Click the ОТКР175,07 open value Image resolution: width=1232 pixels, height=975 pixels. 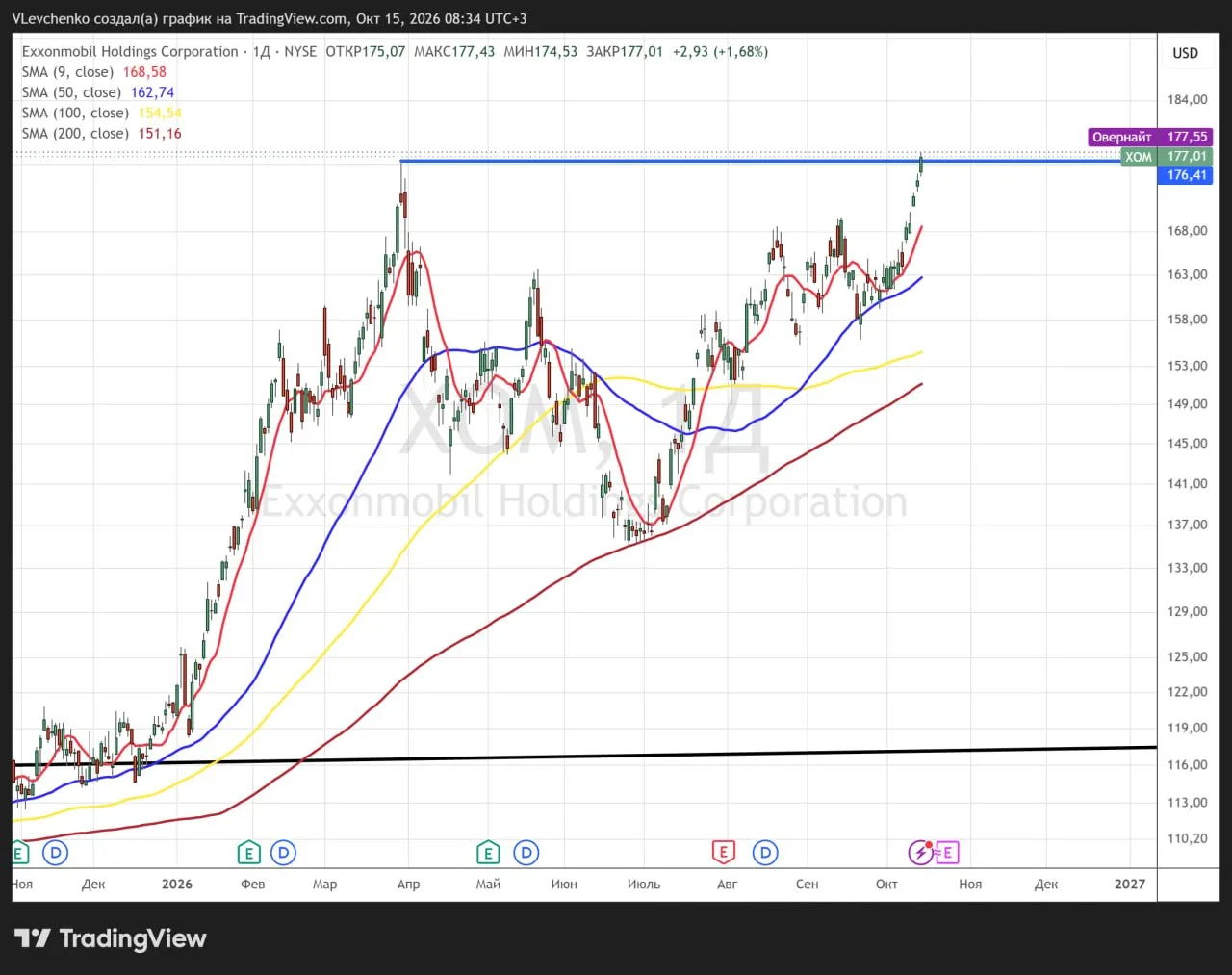click(366, 52)
